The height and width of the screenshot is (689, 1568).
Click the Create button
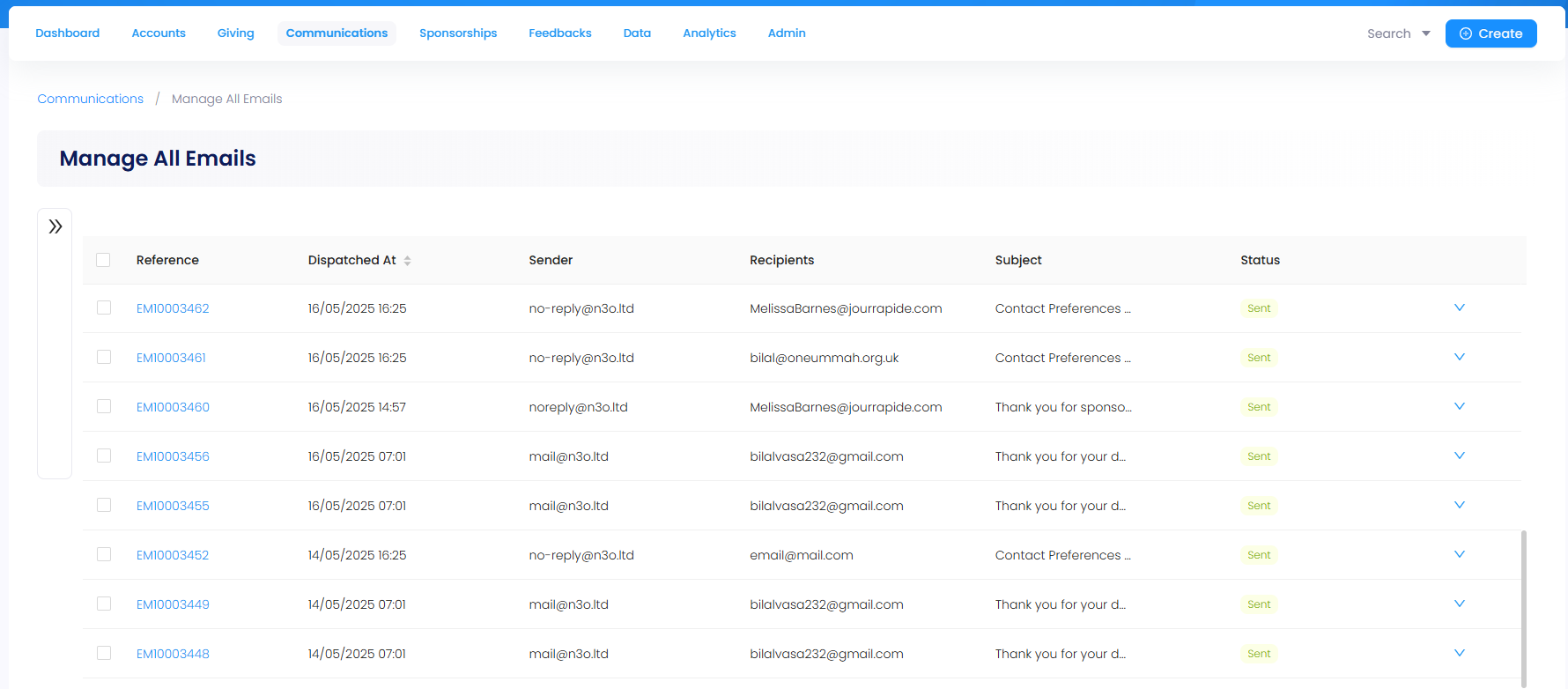[1490, 33]
